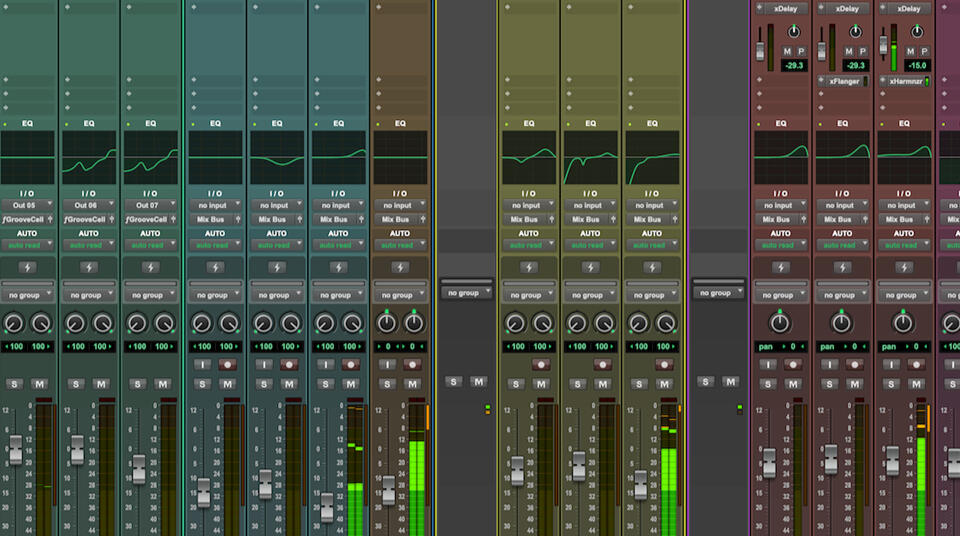The width and height of the screenshot is (960, 536).
Task: Click the xDelay send on xHarmnzr channel
Action: [x=907, y=8]
